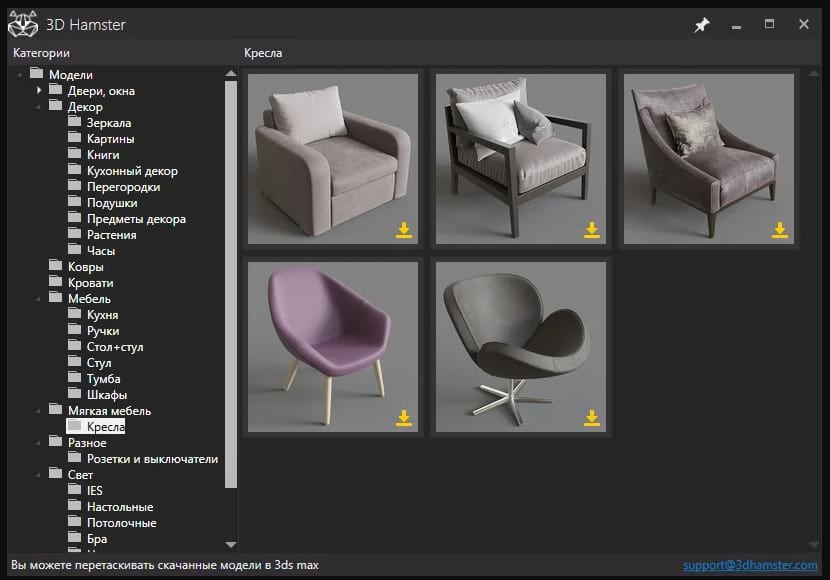Screen dimensions: 830x580
Task: Open the Книги category
Action: pos(103,155)
